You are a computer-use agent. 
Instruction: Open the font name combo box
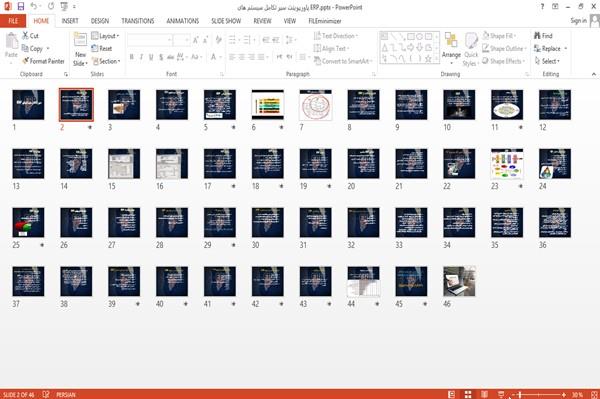(x=149, y=40)
